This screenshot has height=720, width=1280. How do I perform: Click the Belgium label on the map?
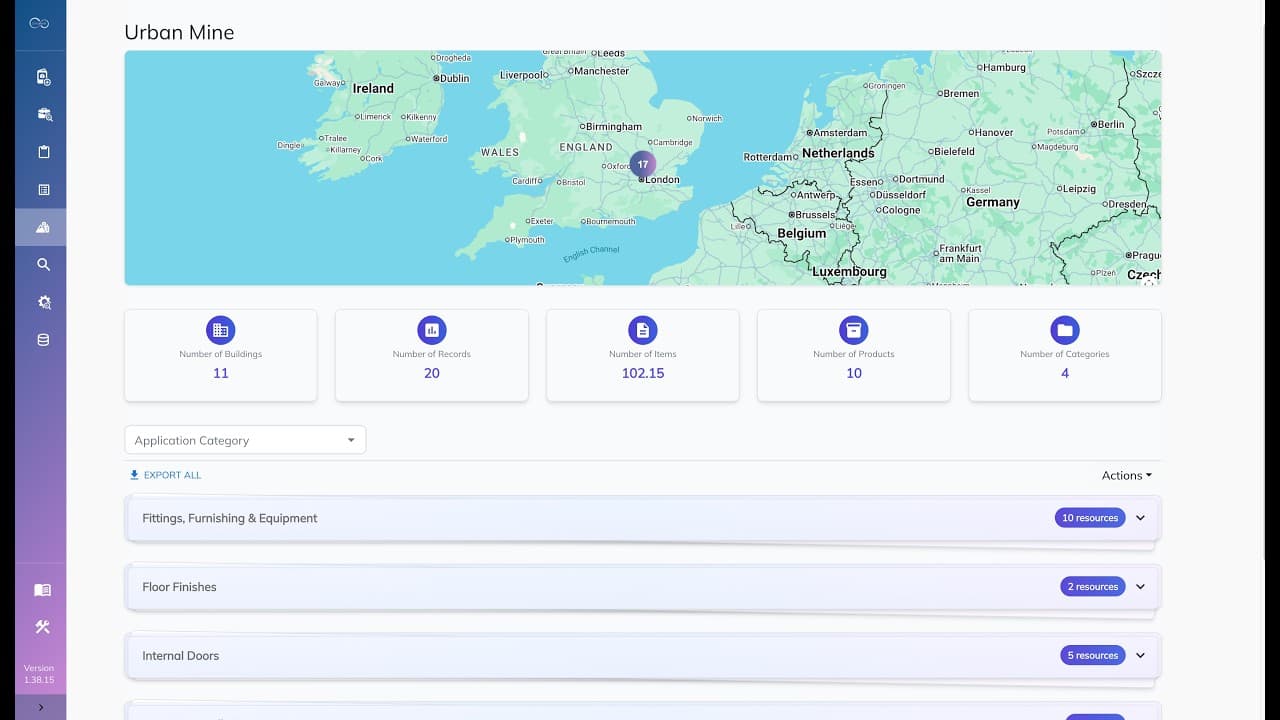(x=802, y=233)
